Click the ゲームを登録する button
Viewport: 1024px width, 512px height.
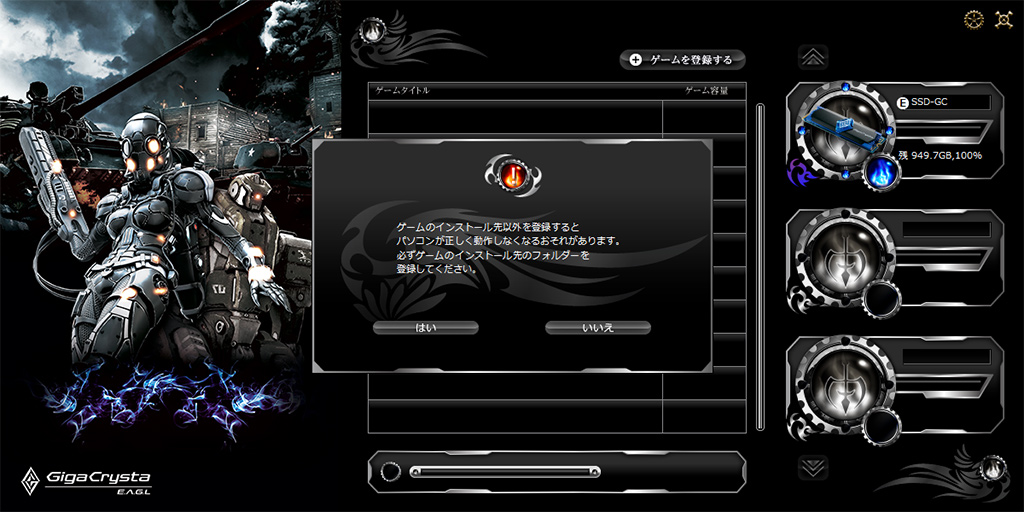coord(682,60)
